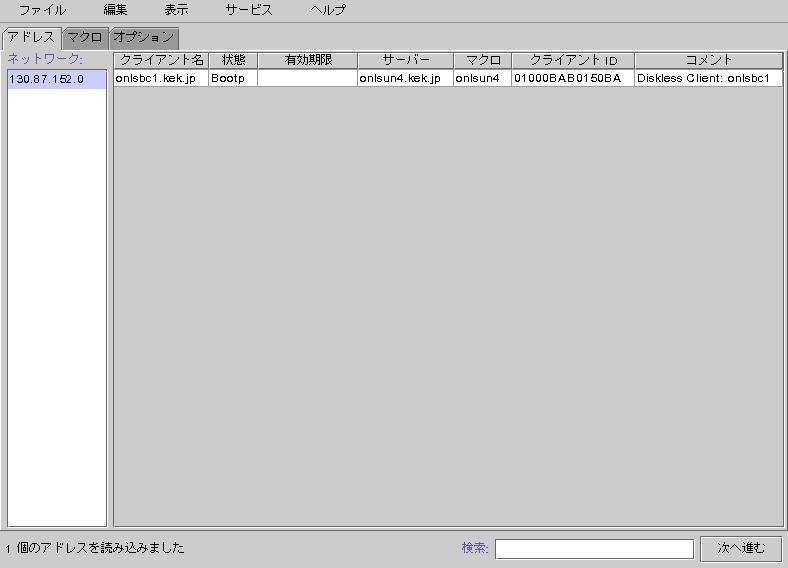Click the マクロ column header
The width and height of the screenshot is (788, 568).
point(483,61)
